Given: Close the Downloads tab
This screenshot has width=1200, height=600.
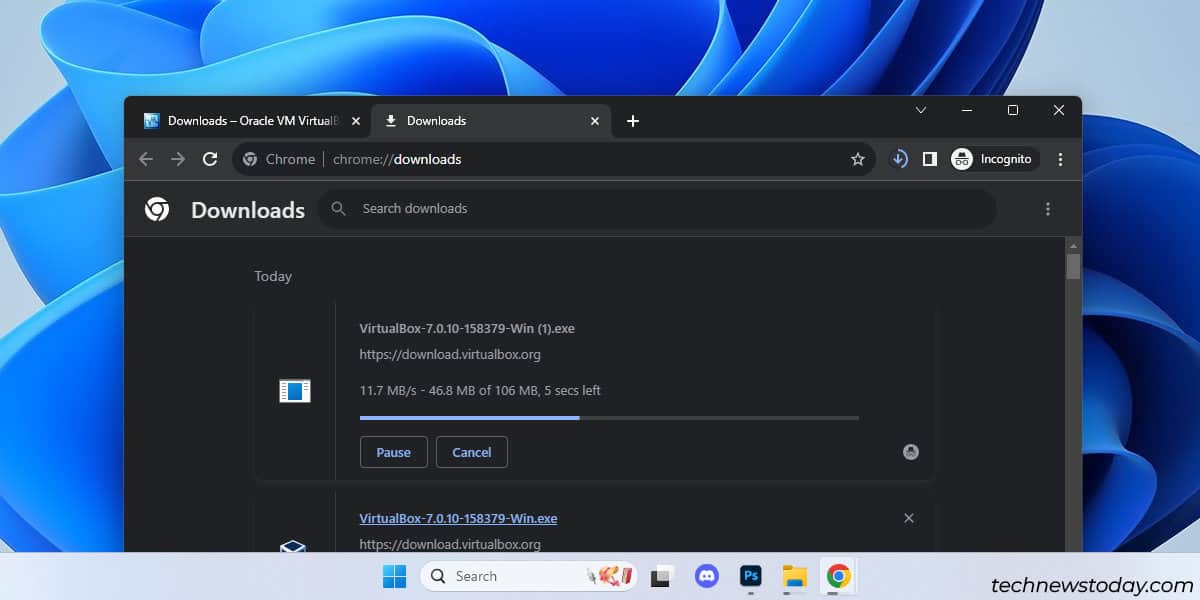Looking at the screenshot, I should [595, 121].
